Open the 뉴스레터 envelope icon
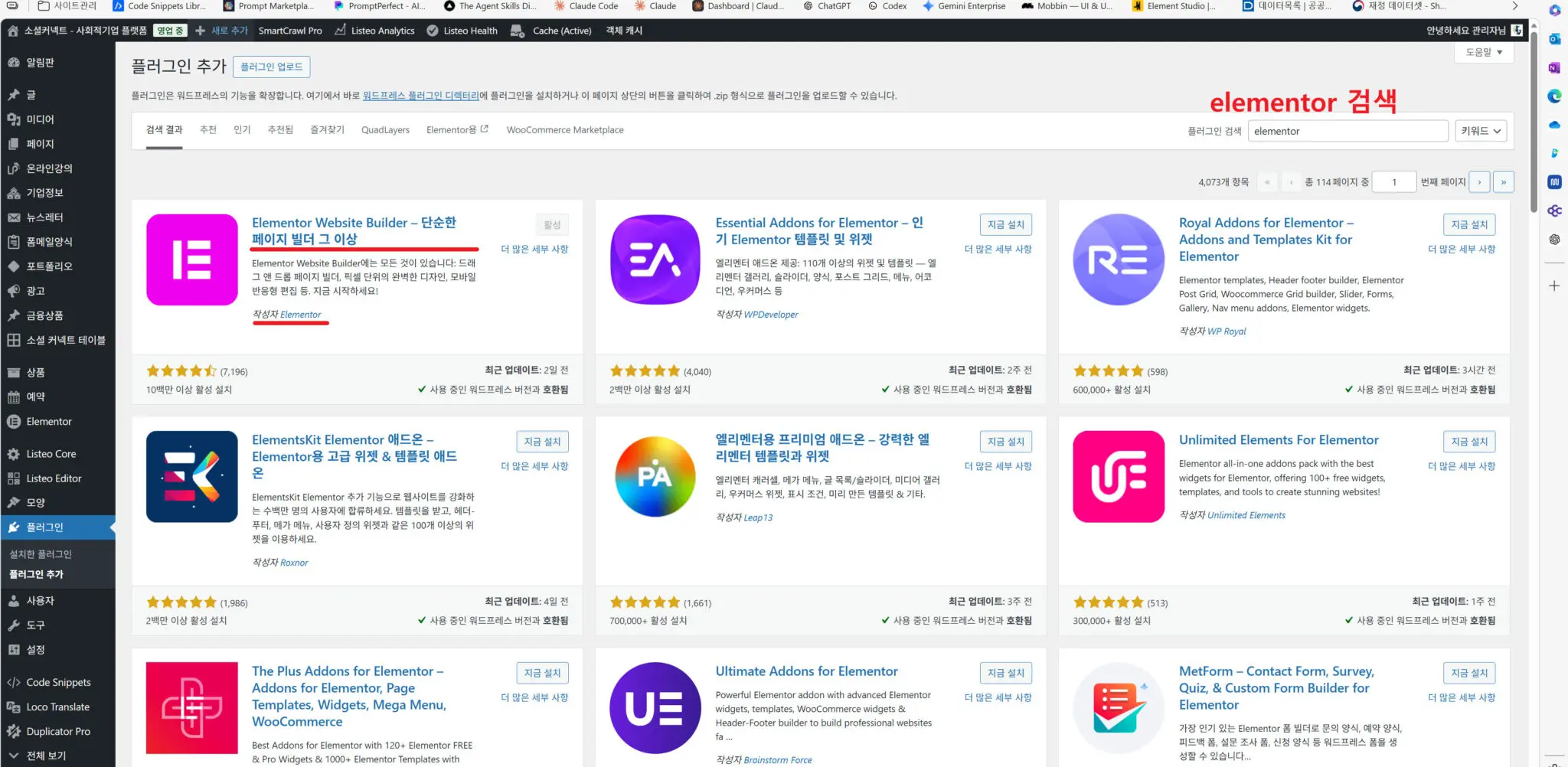The height and width of the screenshot is (767, 1568). (14, 217)
